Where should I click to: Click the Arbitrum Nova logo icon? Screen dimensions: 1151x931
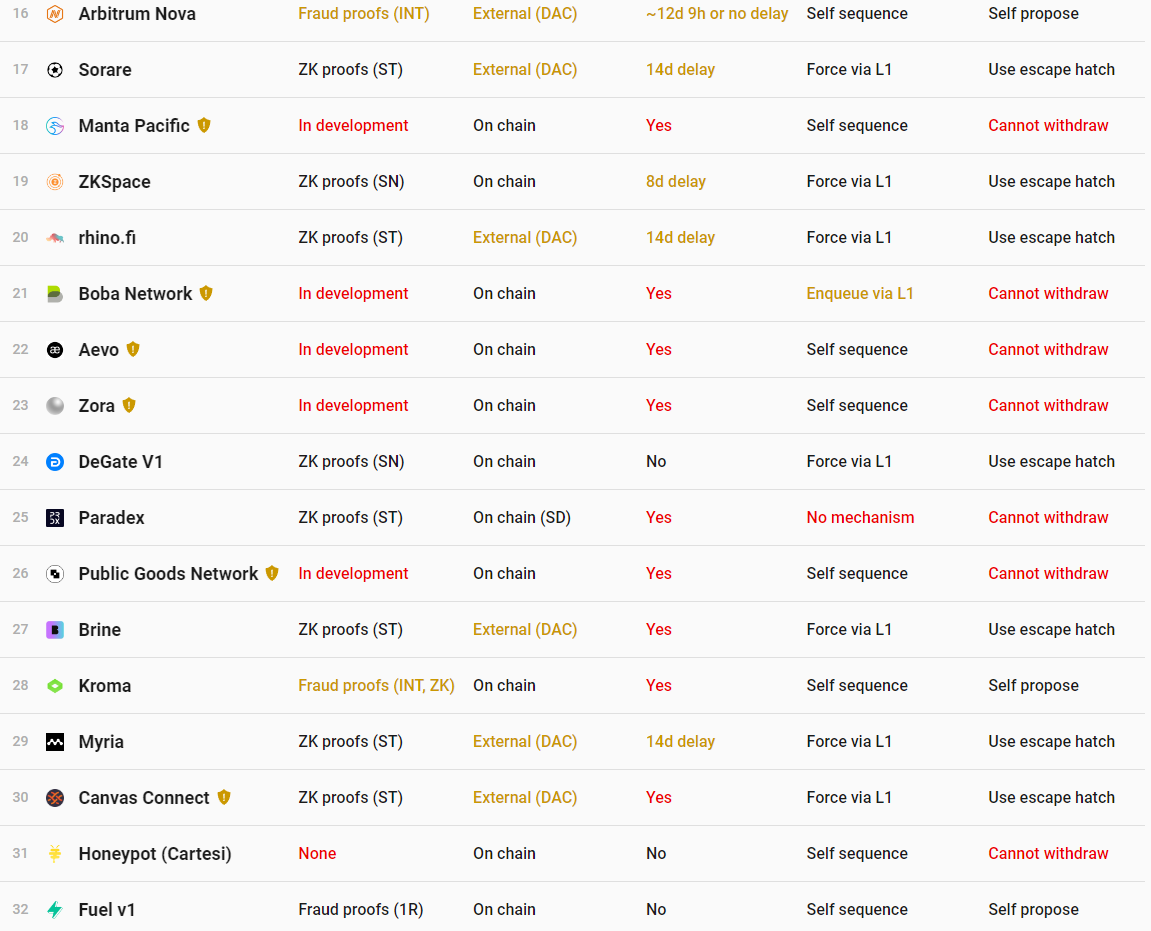click(55, 13)
